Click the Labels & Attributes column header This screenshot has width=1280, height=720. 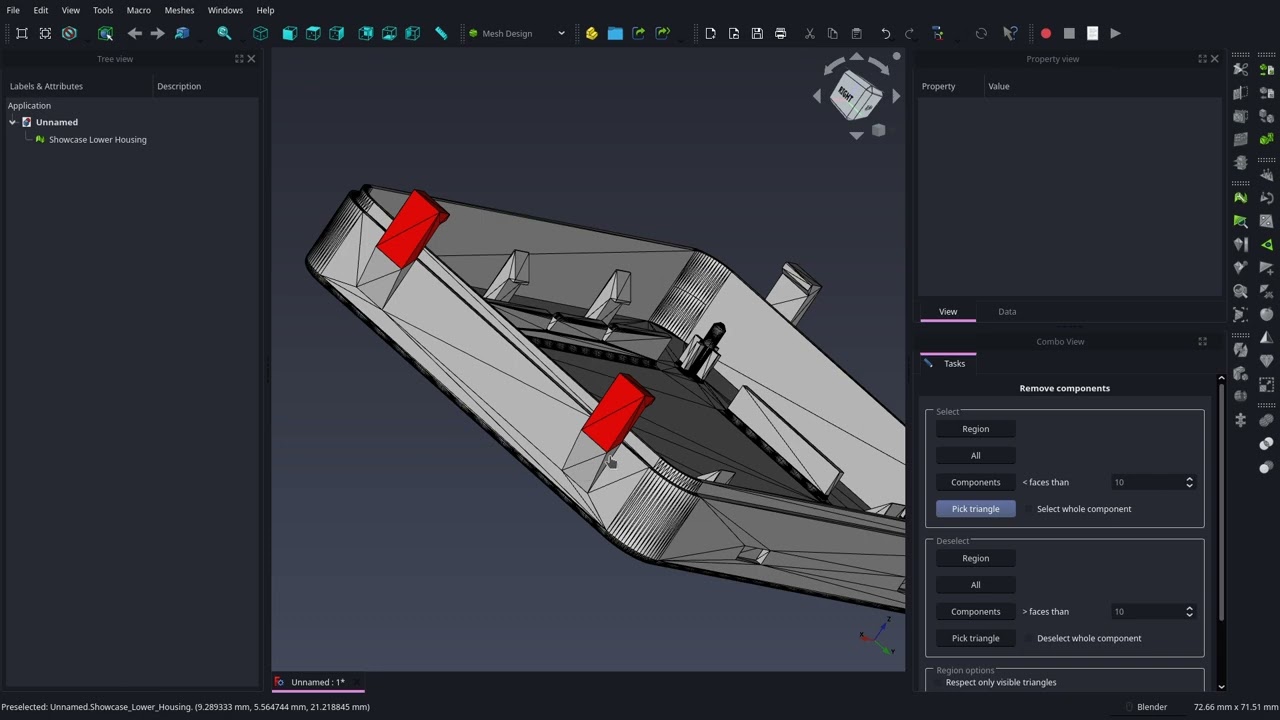(x=46, y=86)
